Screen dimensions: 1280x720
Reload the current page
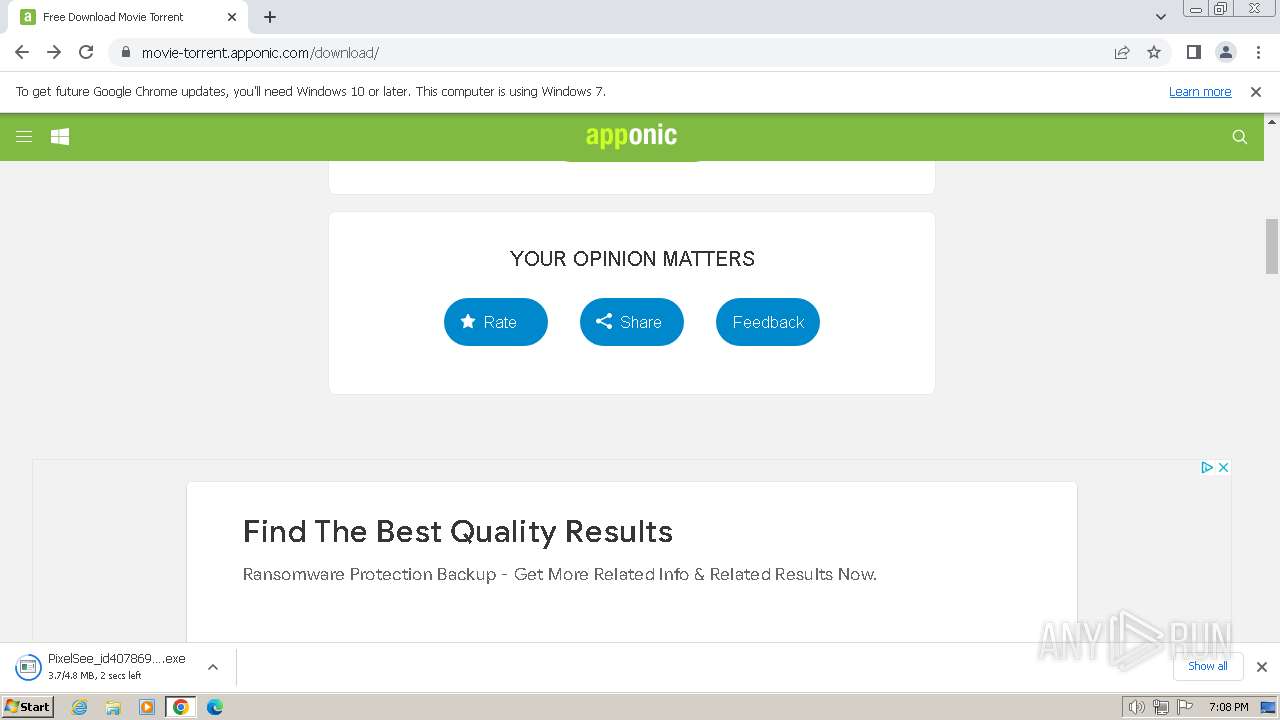[x=86, y=52]
